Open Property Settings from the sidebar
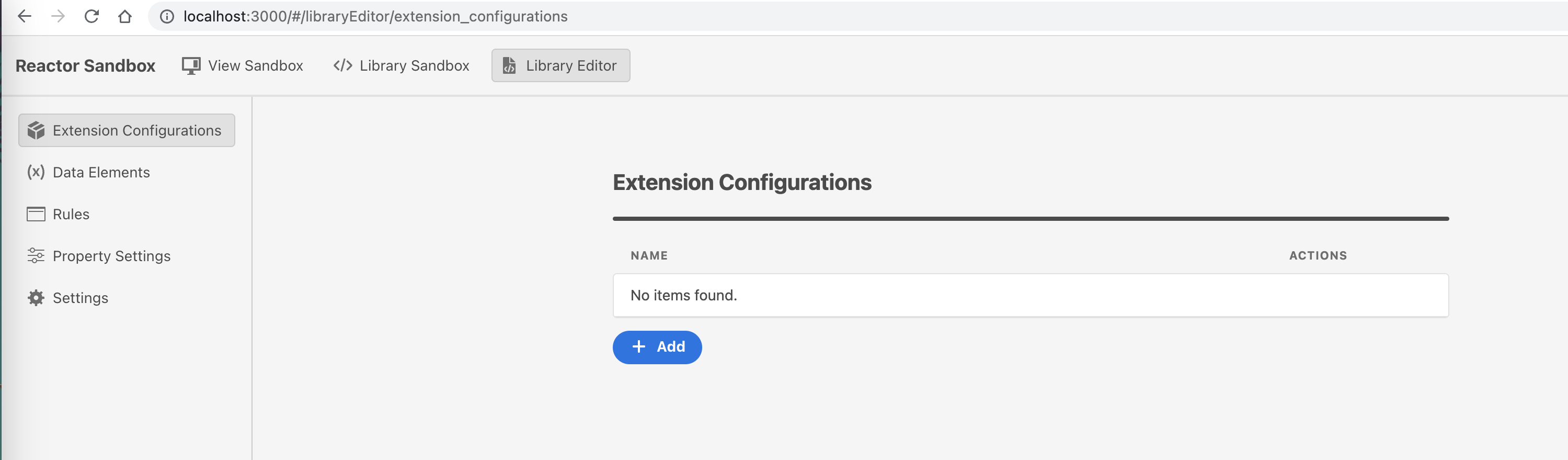Image resolution: width=1568 pixels, height=460 pixels. pyautogui.click(x=111, y=256)
